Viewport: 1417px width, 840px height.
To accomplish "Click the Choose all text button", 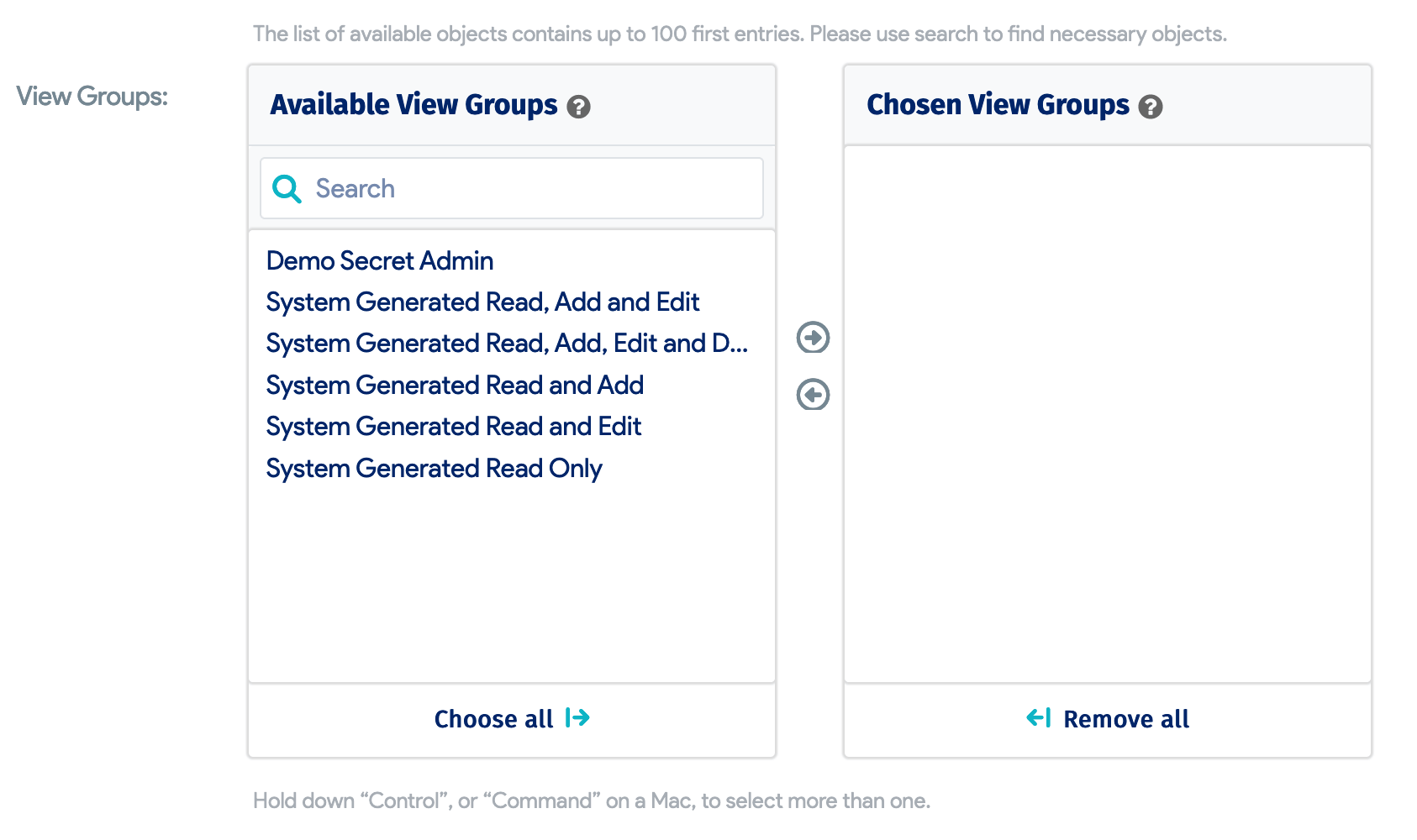I will 493,719.
